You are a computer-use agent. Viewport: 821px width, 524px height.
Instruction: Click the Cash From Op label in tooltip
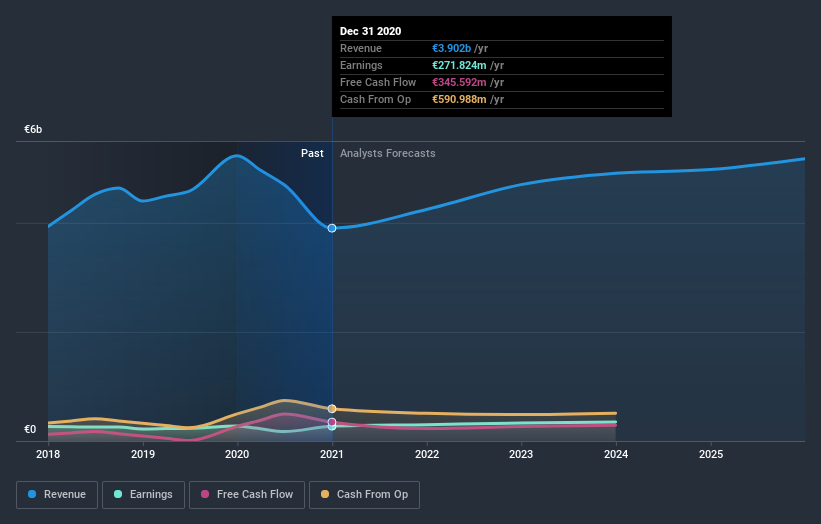[375, 99]
